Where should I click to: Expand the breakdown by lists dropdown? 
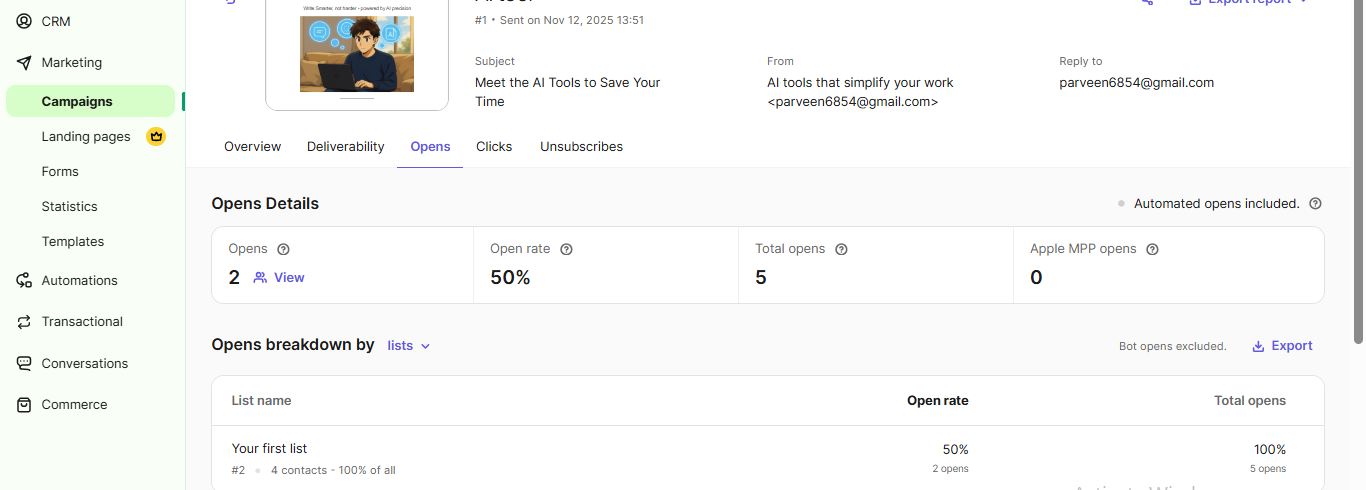point(409,346)
